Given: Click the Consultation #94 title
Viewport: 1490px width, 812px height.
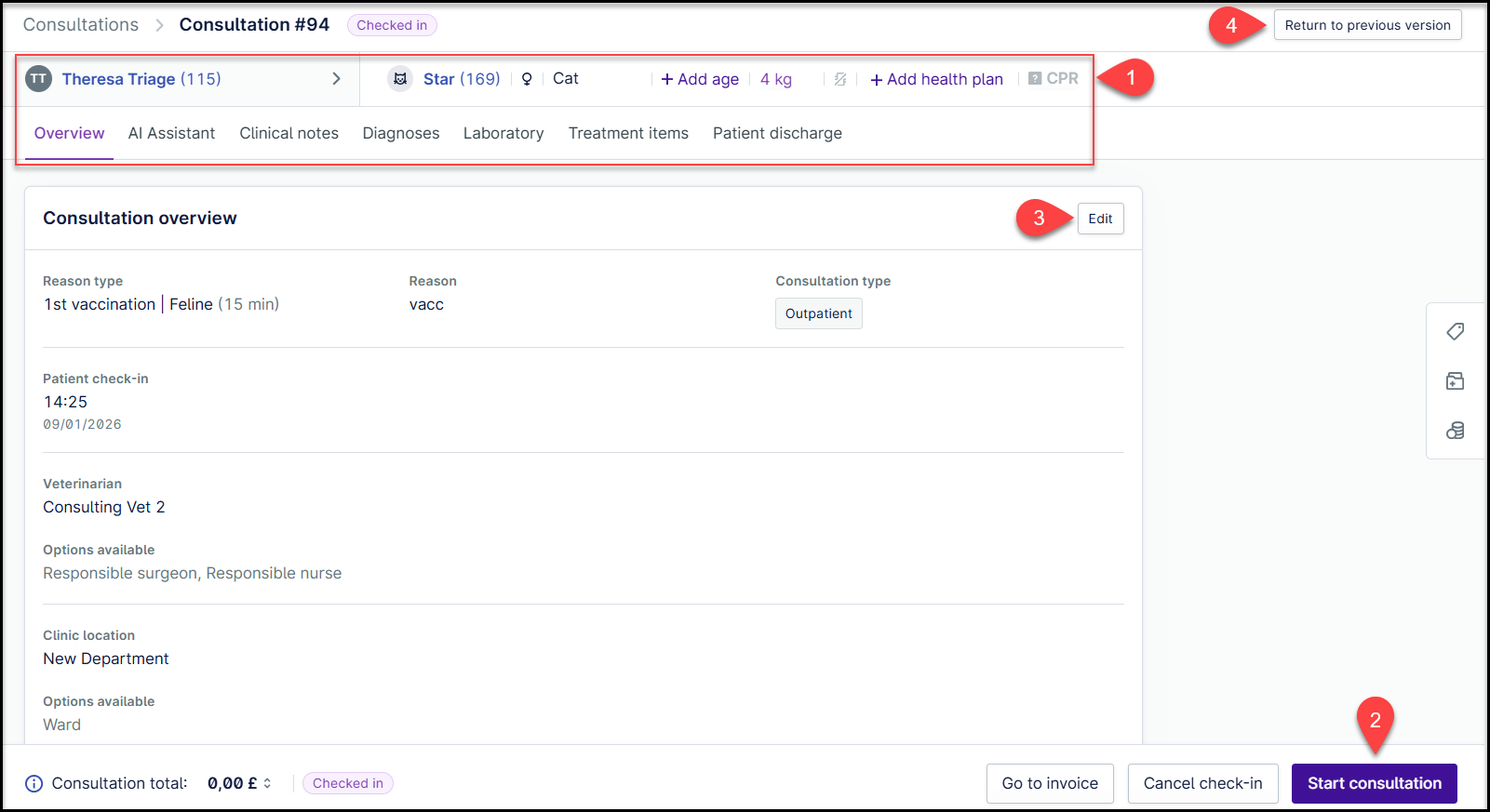Looking at the screenshot, I should (x=254, y=25).
